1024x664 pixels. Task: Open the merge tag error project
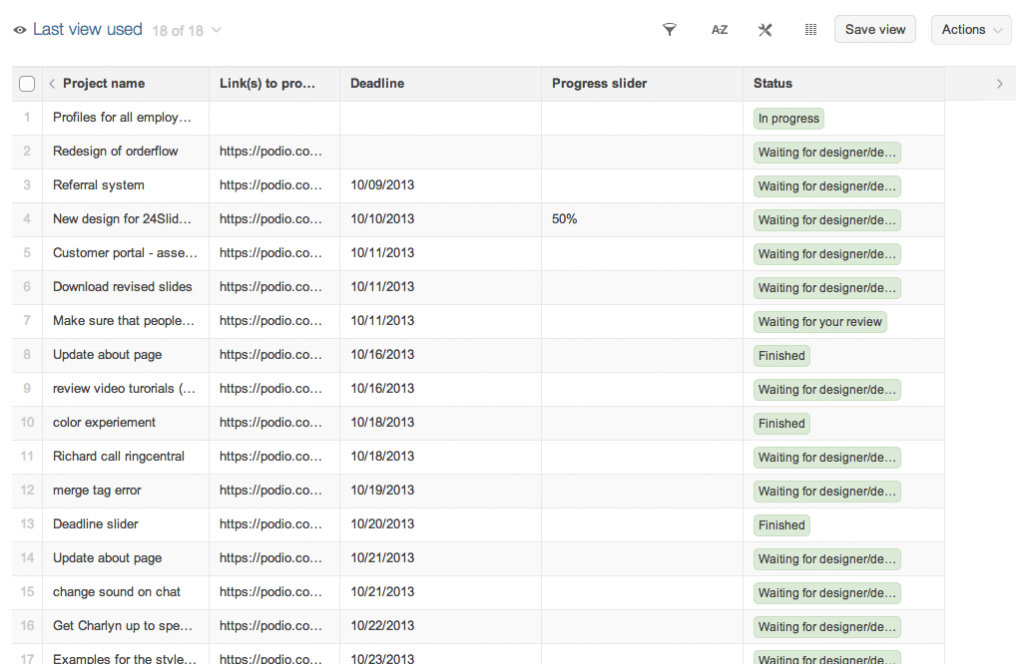[x=97, y=491]
